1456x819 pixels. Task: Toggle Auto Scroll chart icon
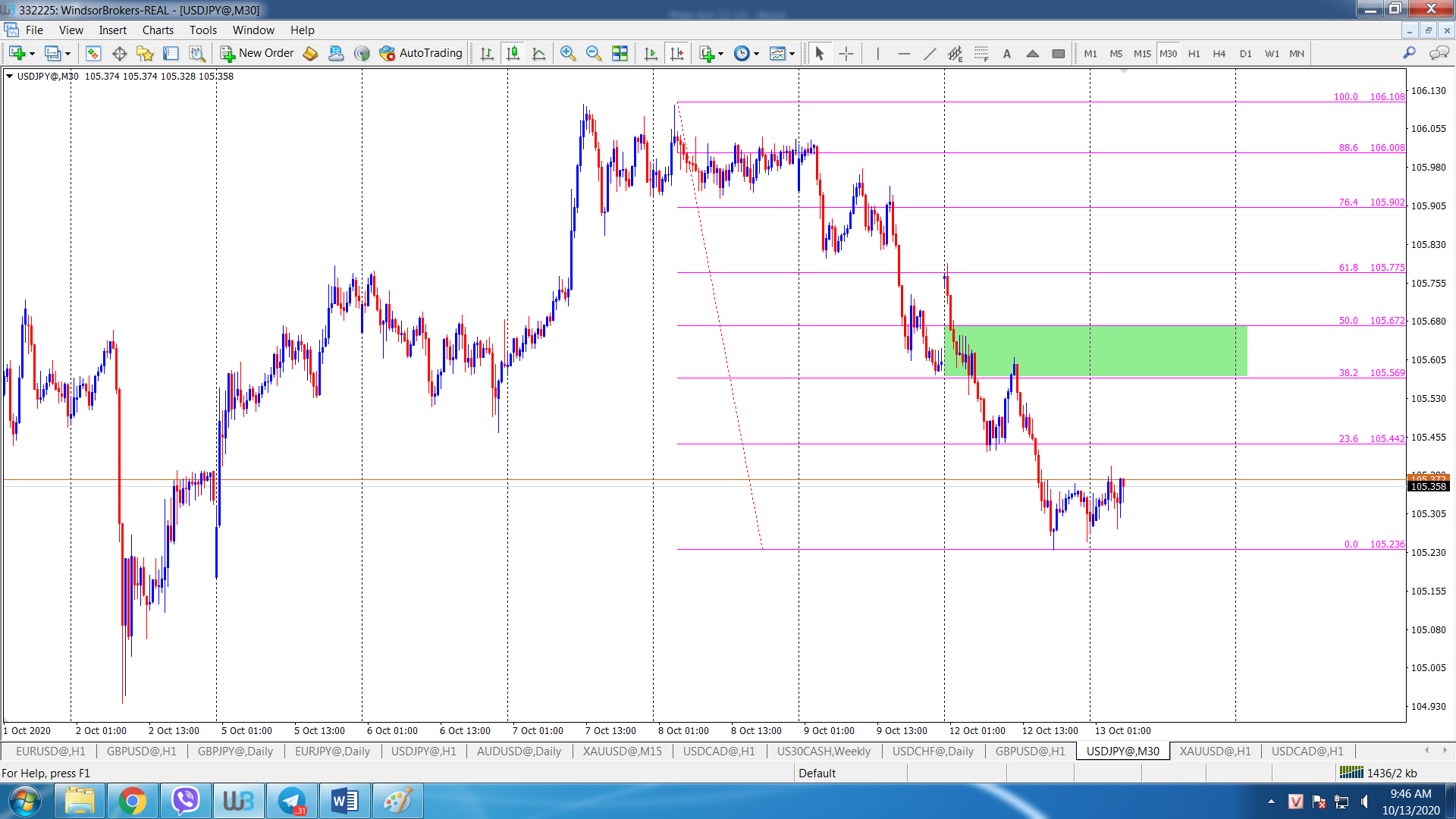click(651, 53)
